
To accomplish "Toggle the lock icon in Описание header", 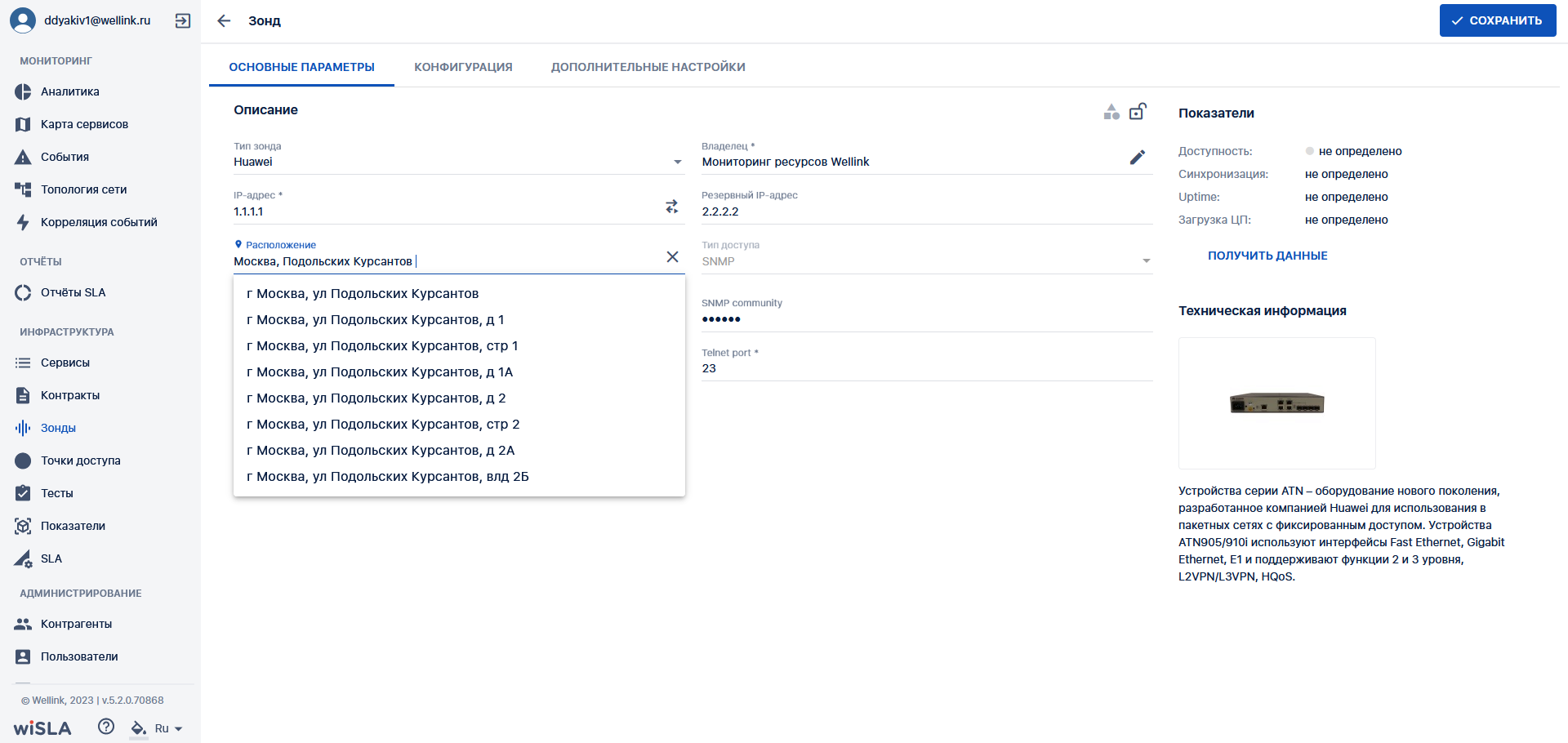I will 1138,111.
